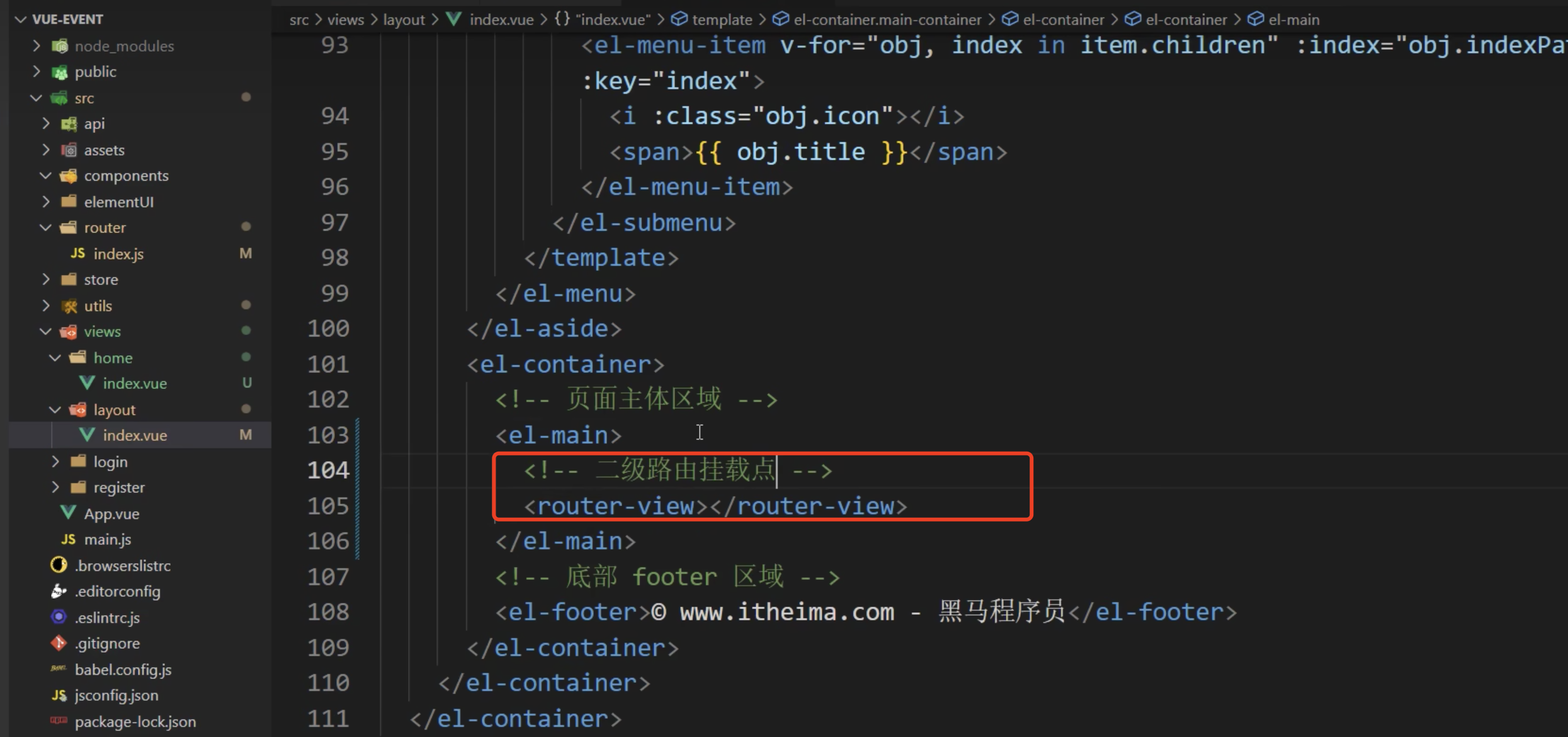Screen dimensions: 1568x737
Task: Click line number 101 in gutter
Action: 328,364
